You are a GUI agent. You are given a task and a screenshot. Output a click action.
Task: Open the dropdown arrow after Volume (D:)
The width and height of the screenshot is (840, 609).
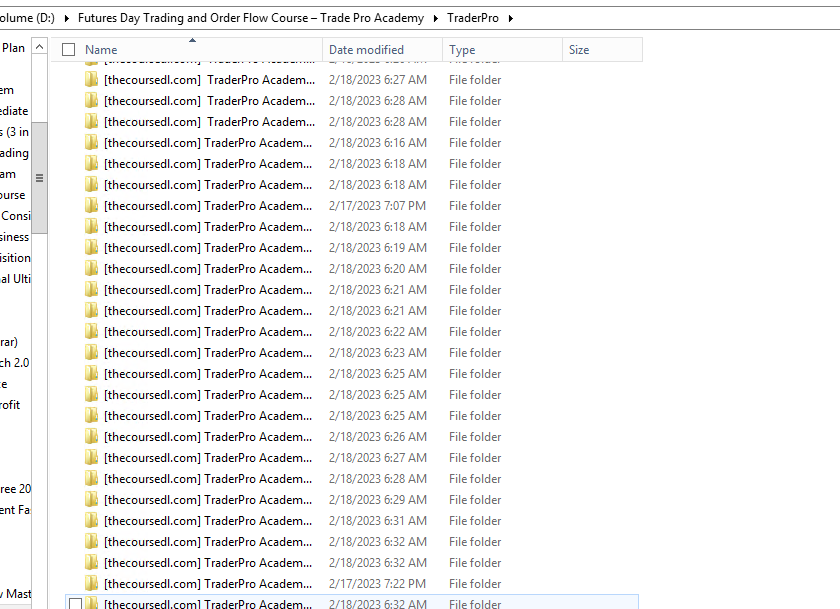67,18
